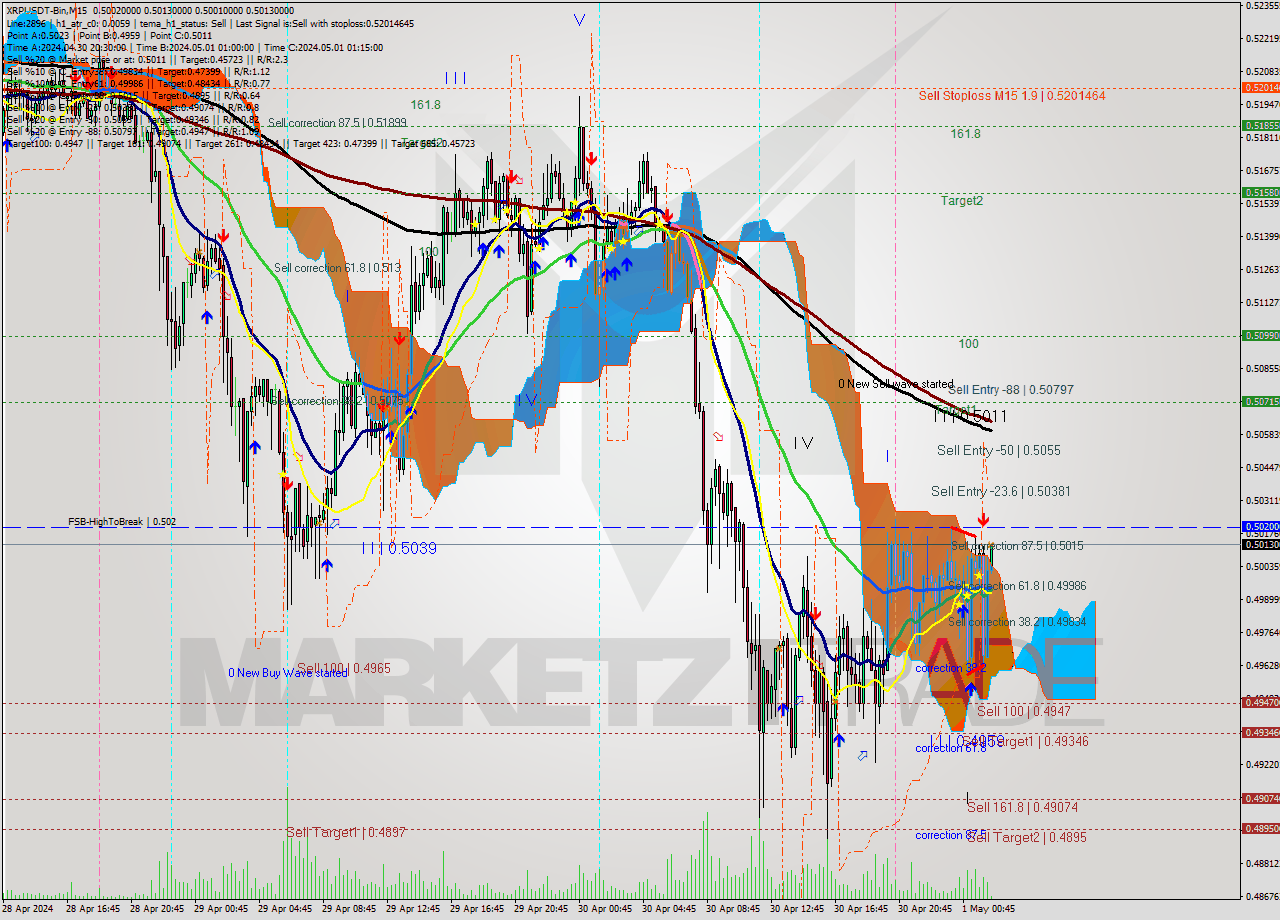1280x920 pixels.
Task: Click the blue 'correction 87.5' label
Action: pos(951,835)
